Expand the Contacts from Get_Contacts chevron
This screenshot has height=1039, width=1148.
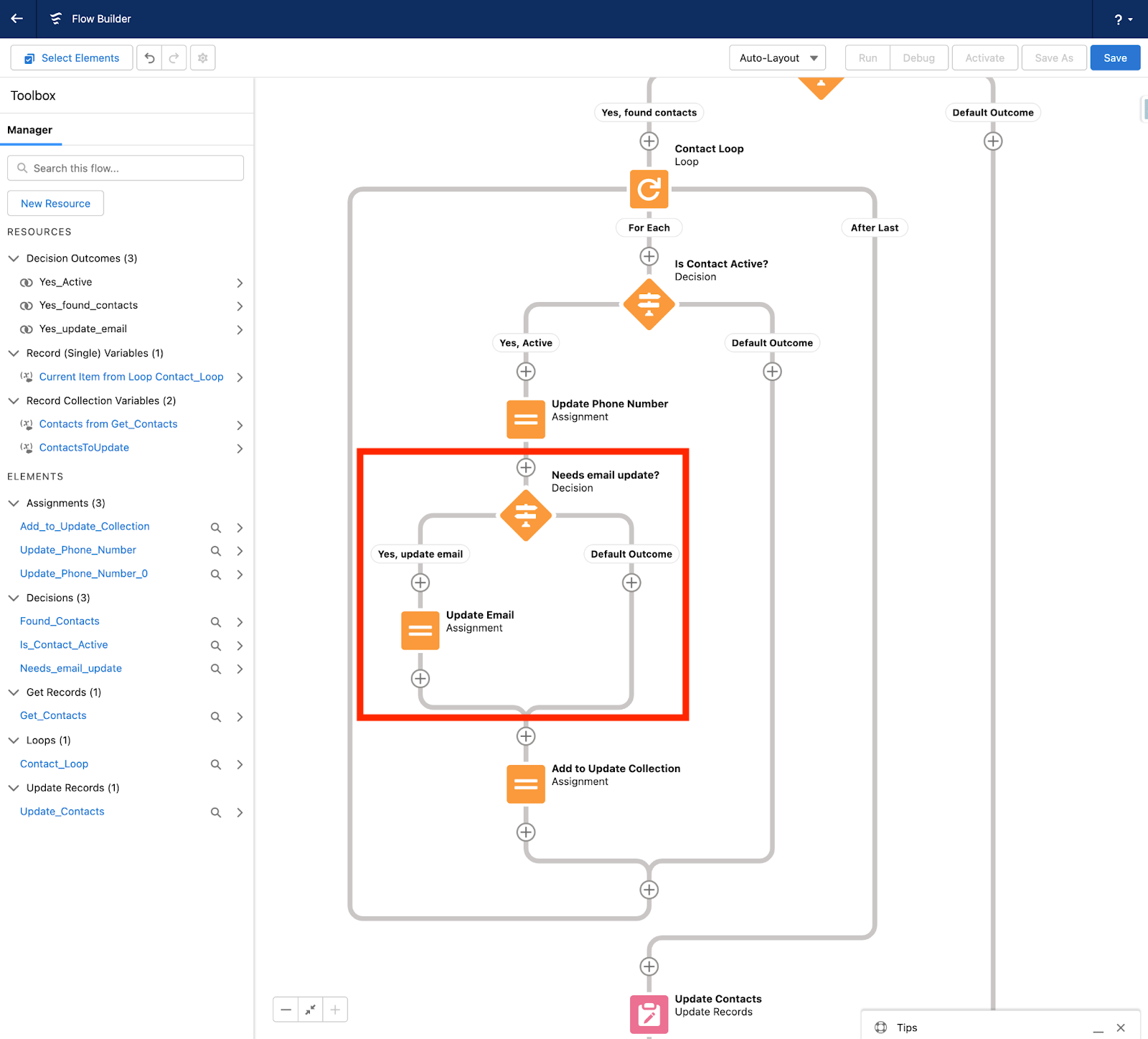[x=240, y=425]
